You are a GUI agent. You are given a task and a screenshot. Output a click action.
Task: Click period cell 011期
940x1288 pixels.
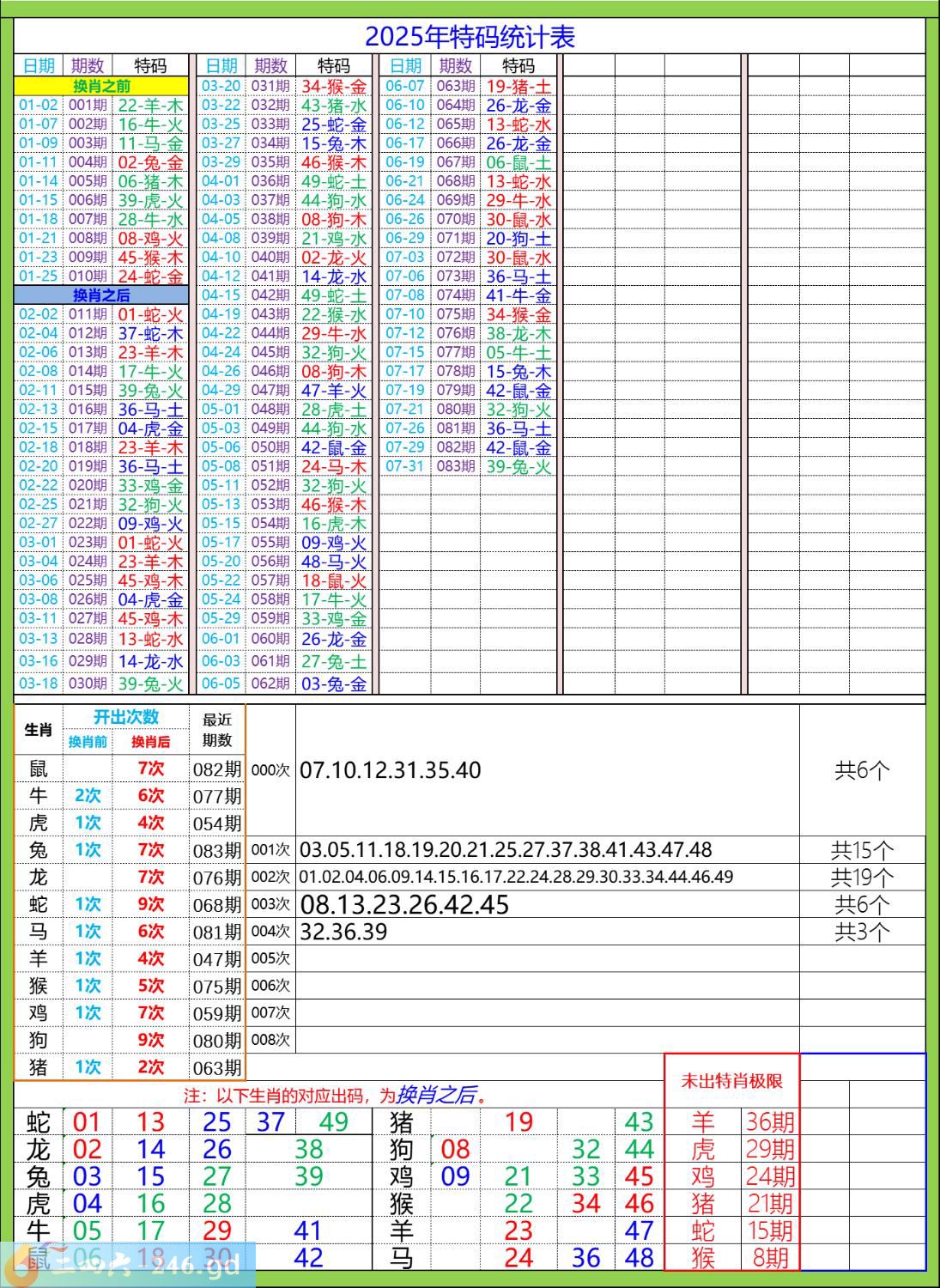pos(88,313)
